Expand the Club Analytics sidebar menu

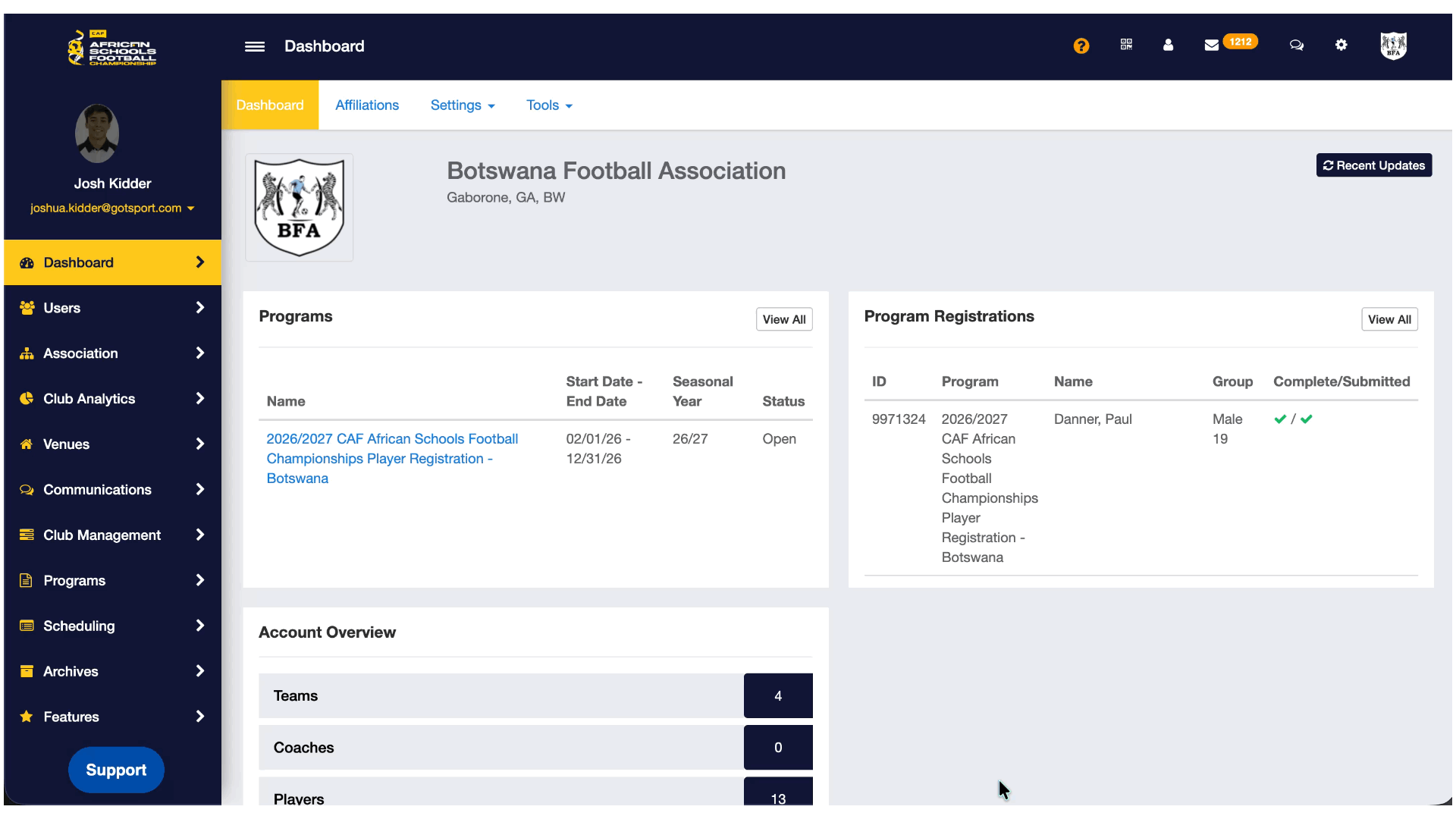click(112, 399)
